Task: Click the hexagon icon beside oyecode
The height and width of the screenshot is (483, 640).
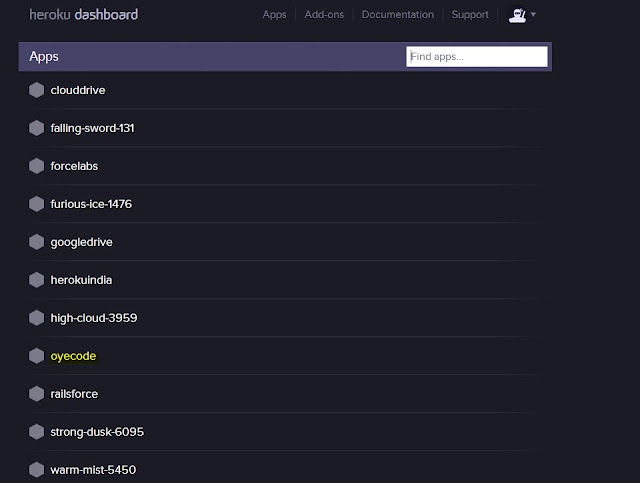Action: coord(36,356)
